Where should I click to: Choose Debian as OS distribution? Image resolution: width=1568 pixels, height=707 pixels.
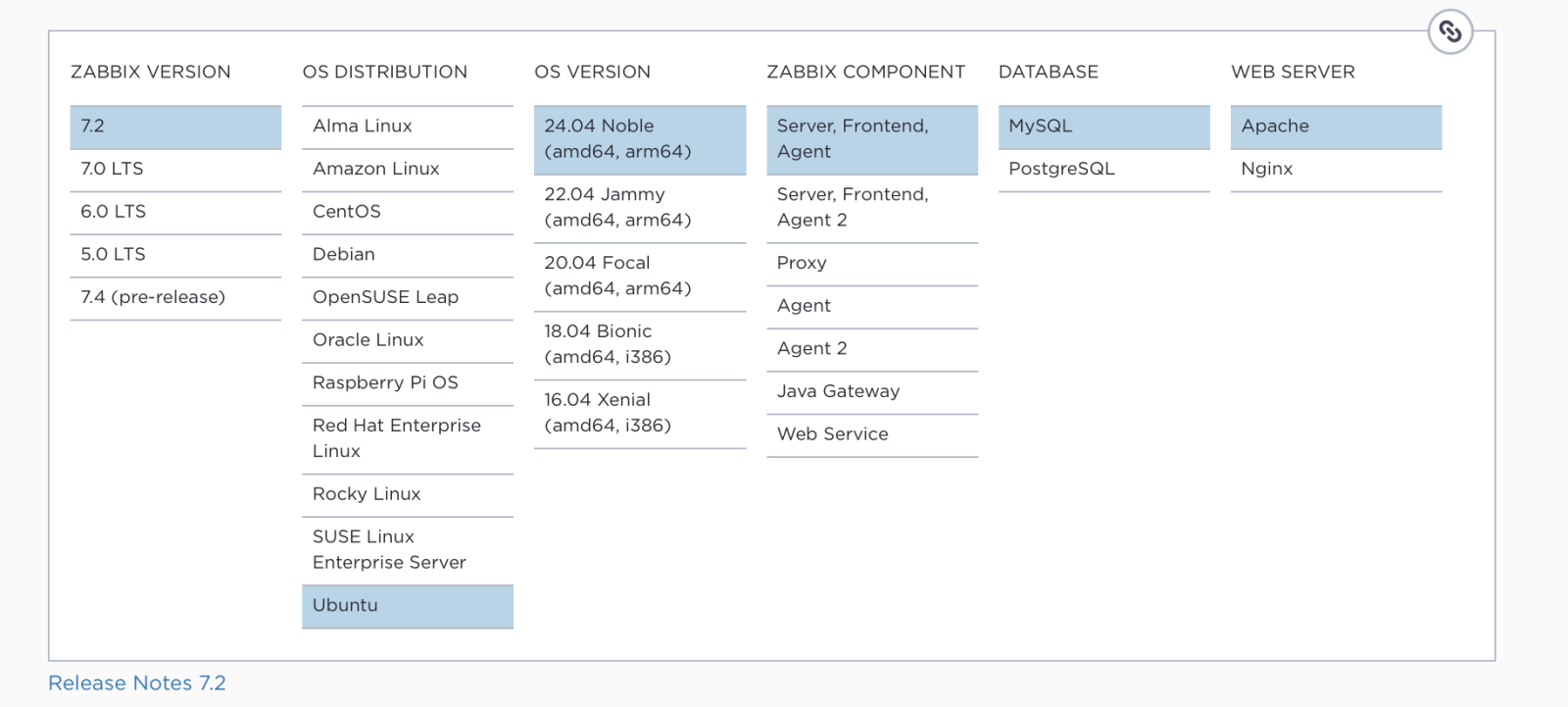[408, 255]
